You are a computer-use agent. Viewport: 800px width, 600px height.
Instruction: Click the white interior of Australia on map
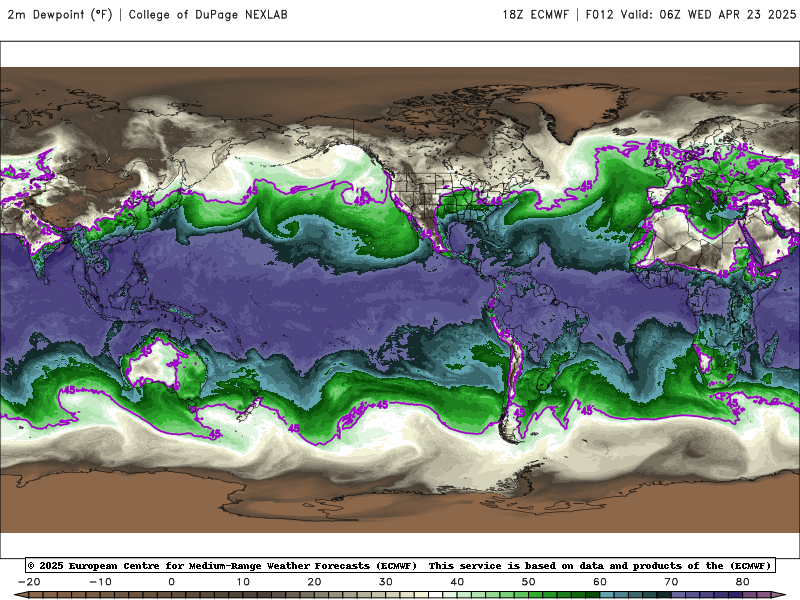[x=153, y=365]
